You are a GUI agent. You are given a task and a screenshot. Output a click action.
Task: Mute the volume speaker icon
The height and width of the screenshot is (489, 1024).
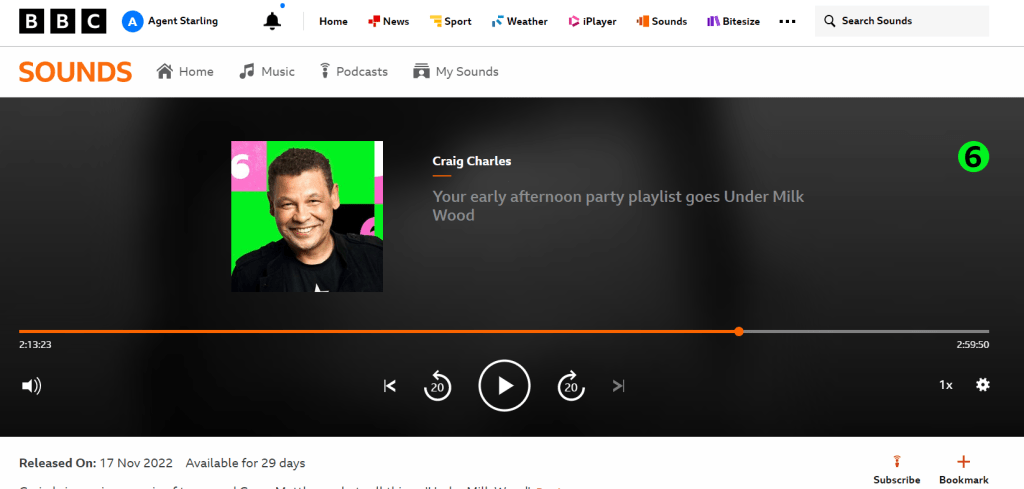(32, 386)
